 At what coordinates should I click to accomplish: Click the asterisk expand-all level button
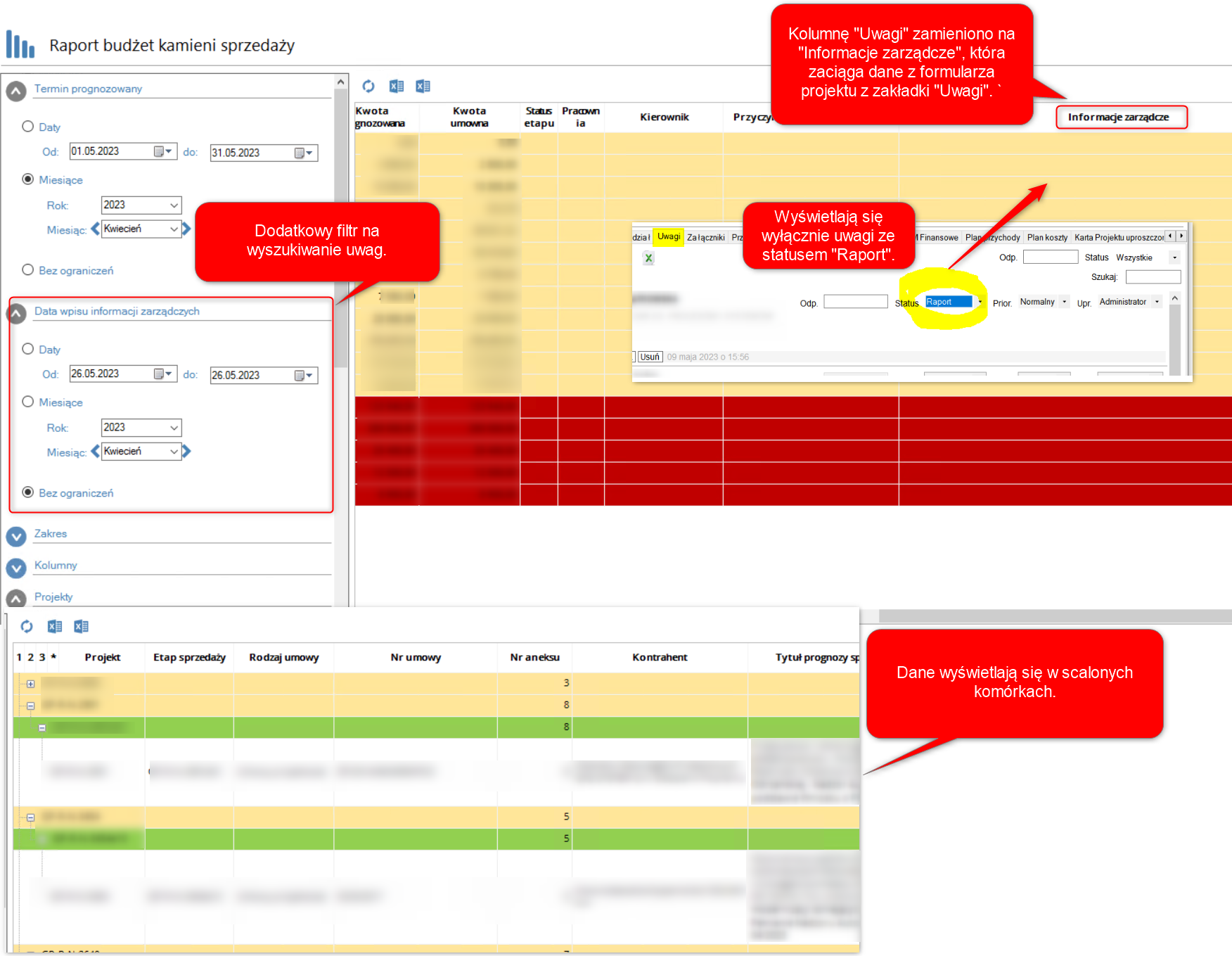pos(53,657)
